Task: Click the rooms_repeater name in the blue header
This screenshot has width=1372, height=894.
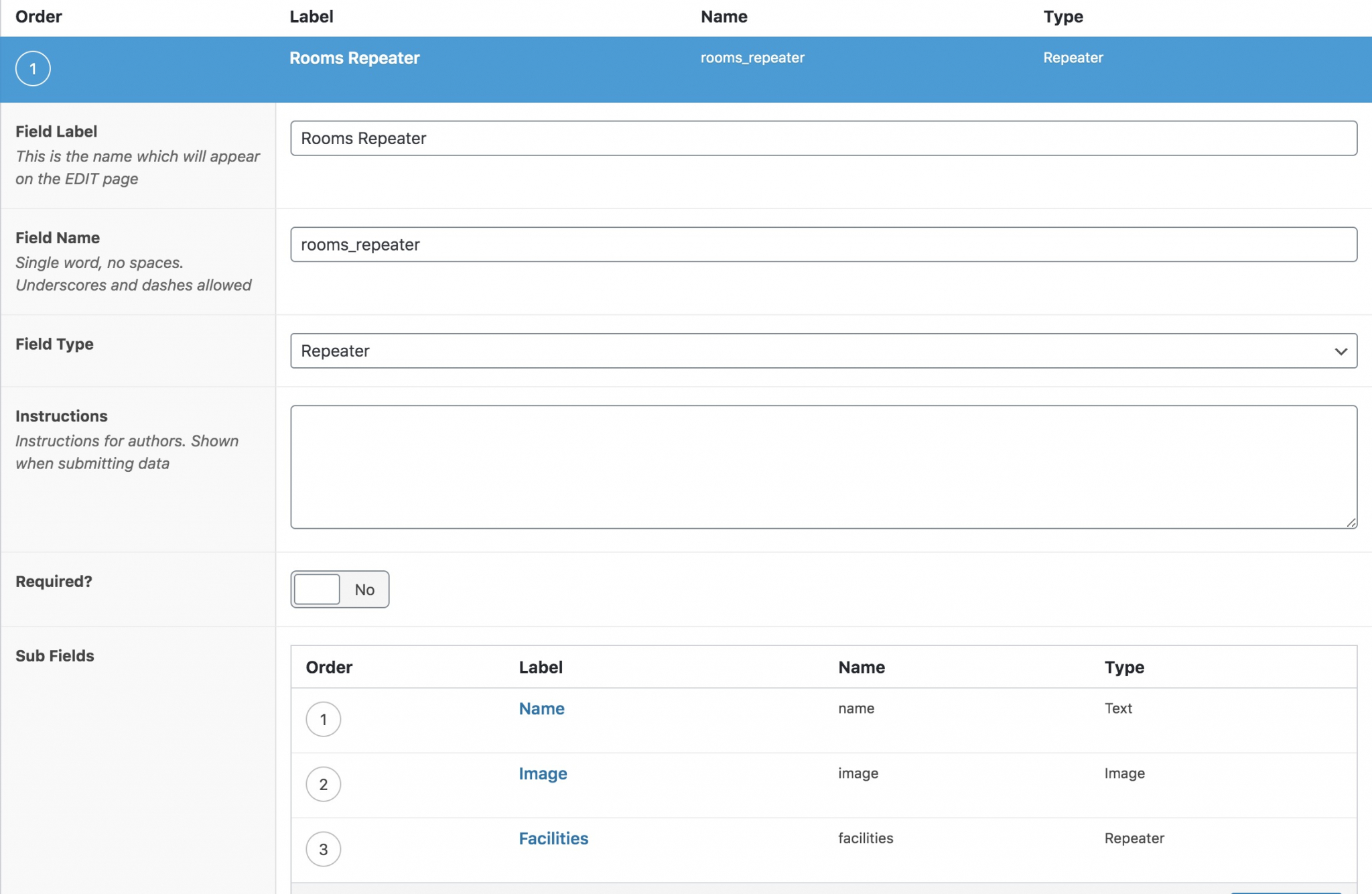Action: [752, 58]
